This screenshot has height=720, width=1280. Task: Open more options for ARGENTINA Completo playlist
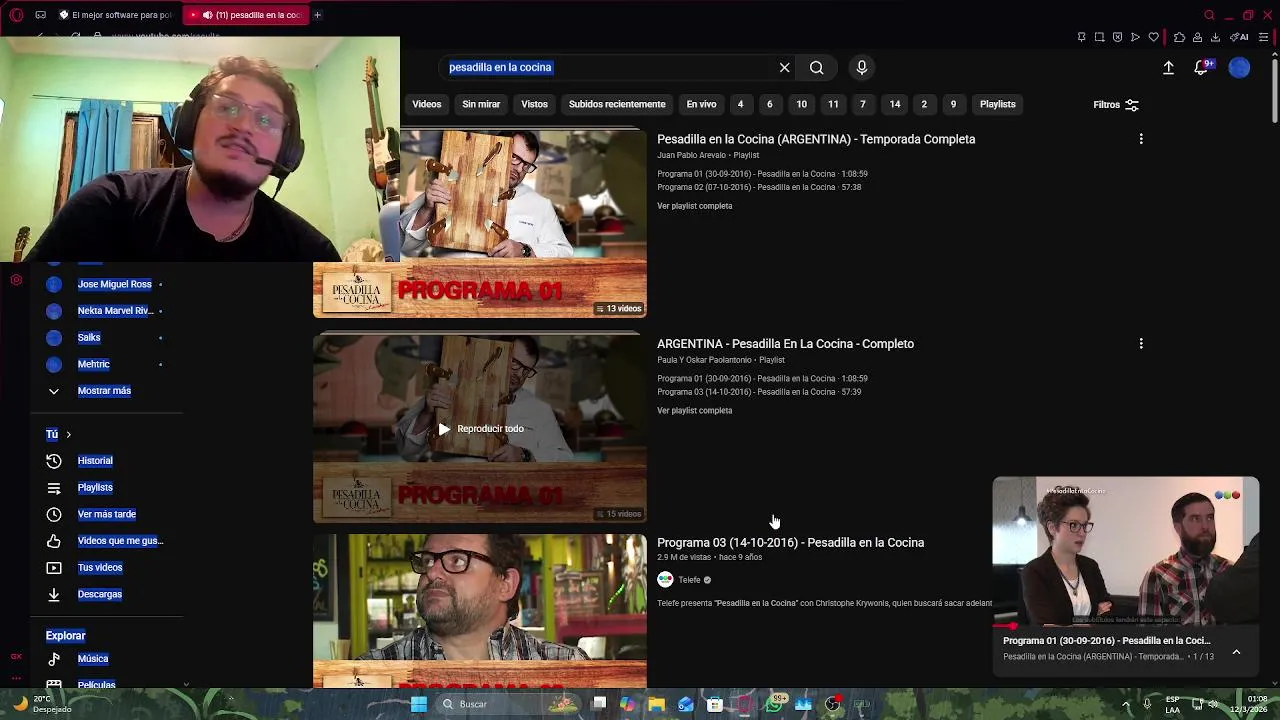(1141, 344)
